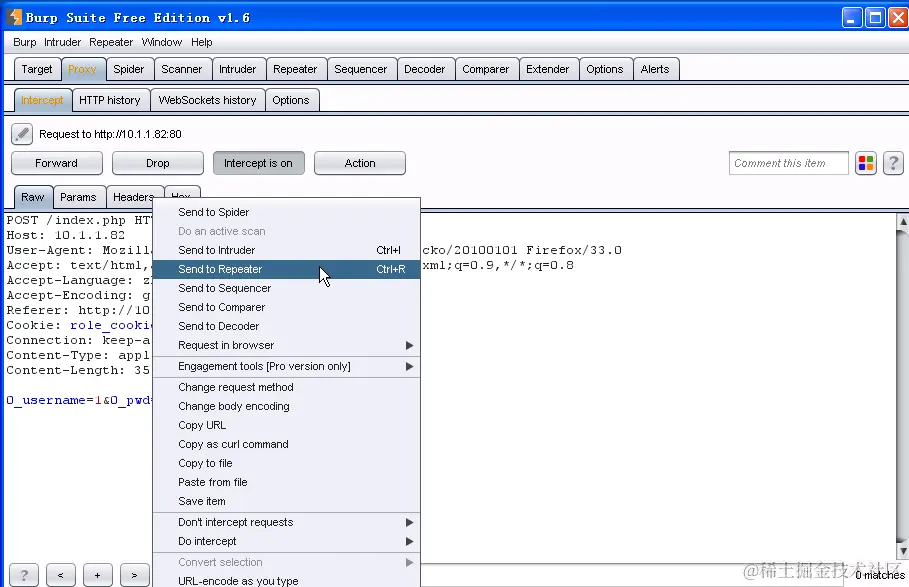Switch to the Scanner tab
This screenshot has width=909, height=587.
click(x=182, y=69)
